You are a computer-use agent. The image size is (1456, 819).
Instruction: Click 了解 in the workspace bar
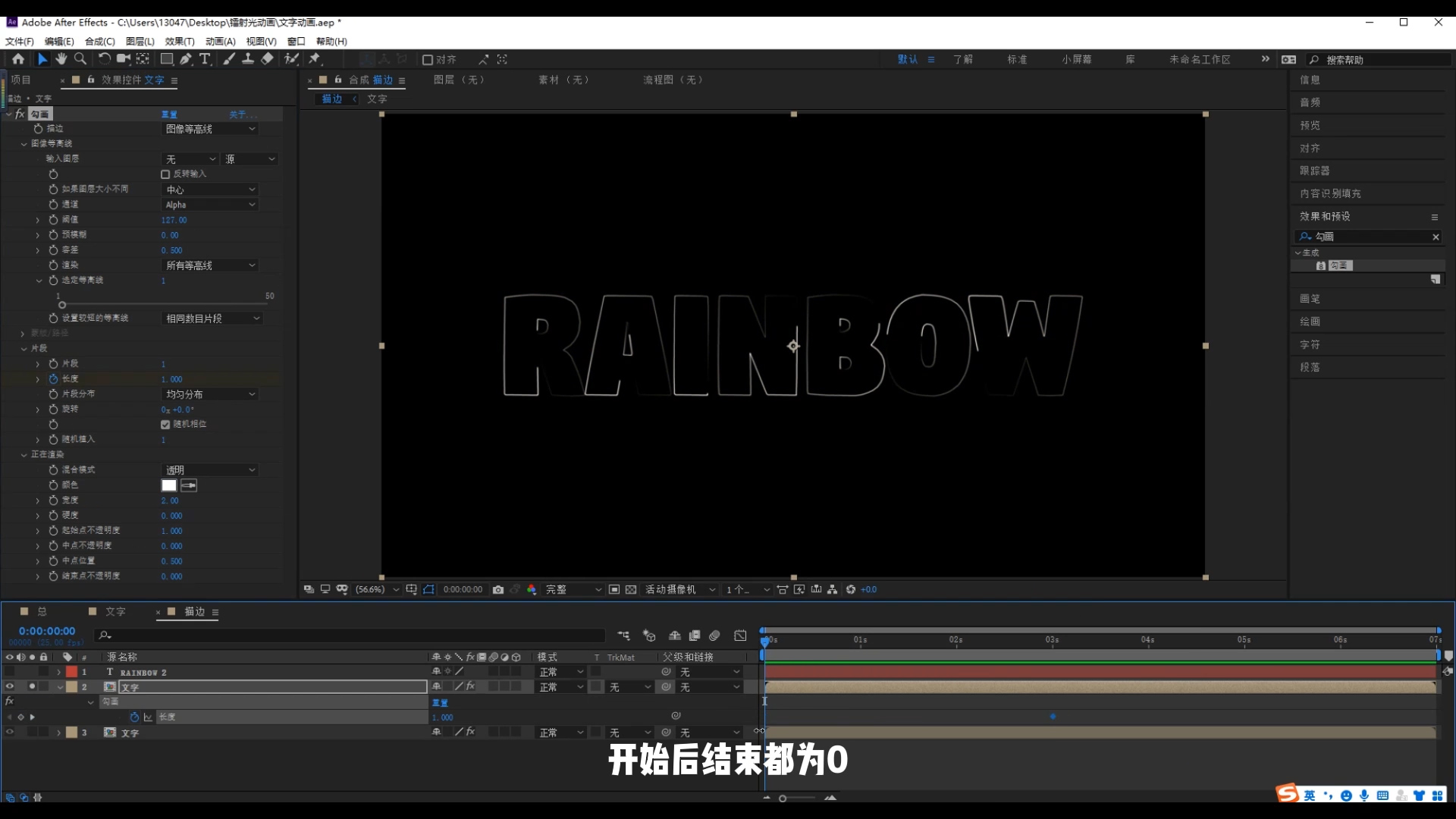coord(963,59)
